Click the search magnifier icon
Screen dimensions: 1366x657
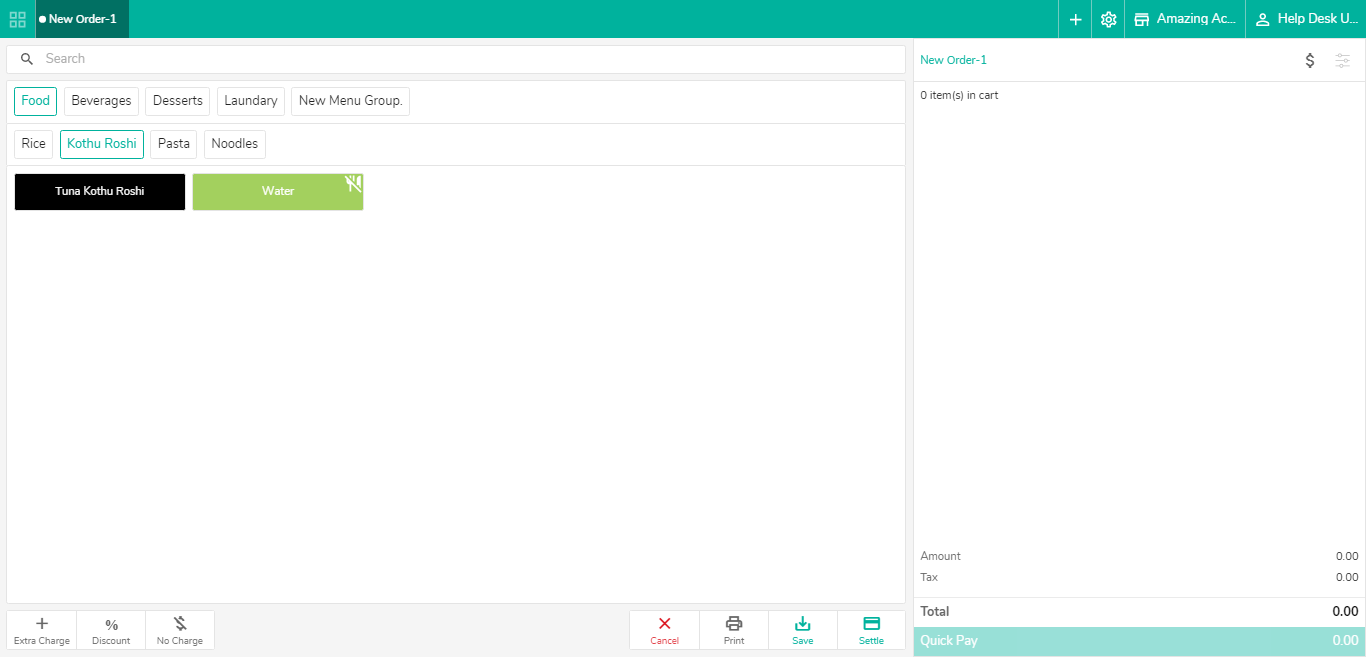27,59
